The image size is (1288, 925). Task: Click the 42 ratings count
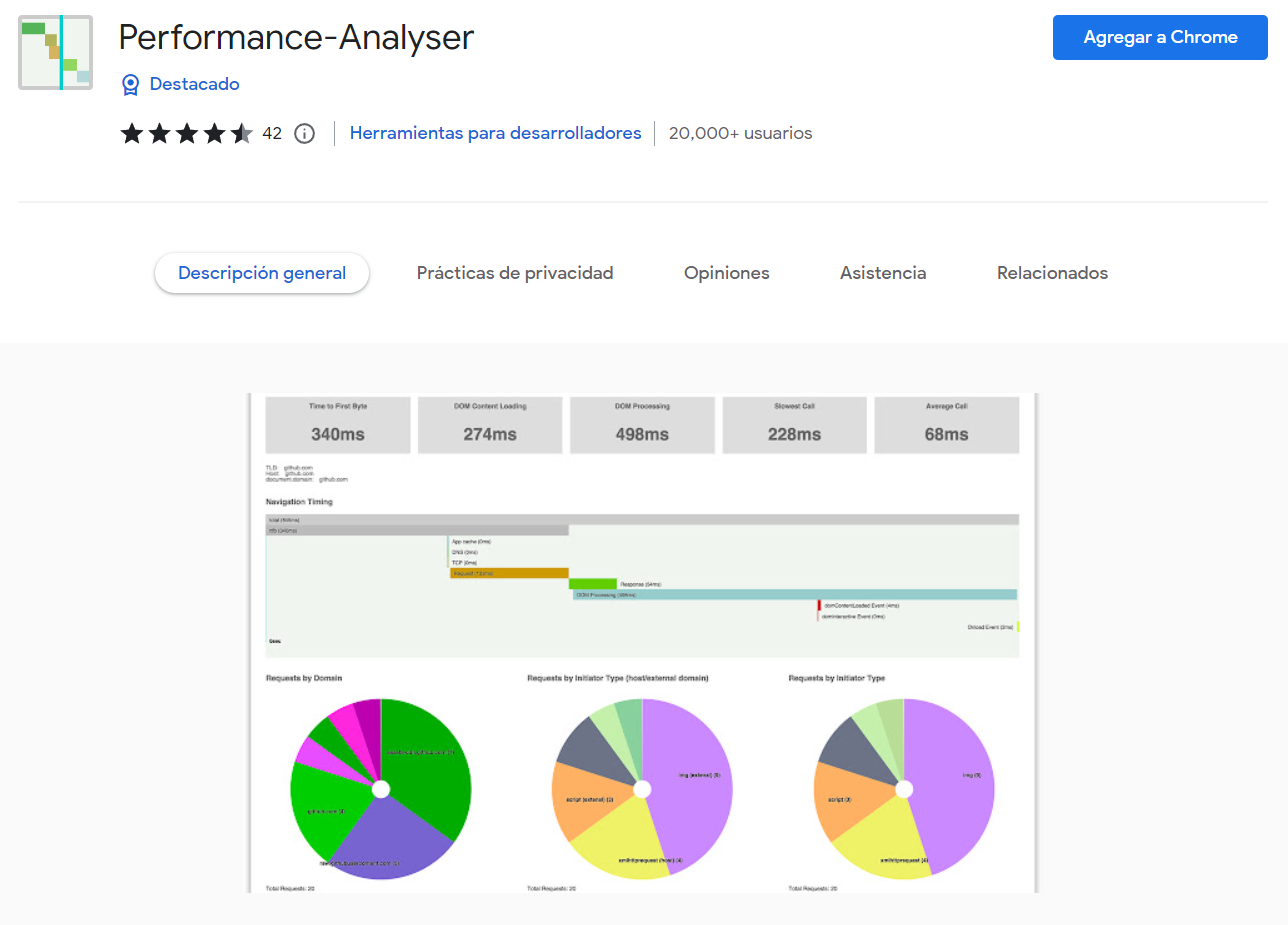[272, 133]
